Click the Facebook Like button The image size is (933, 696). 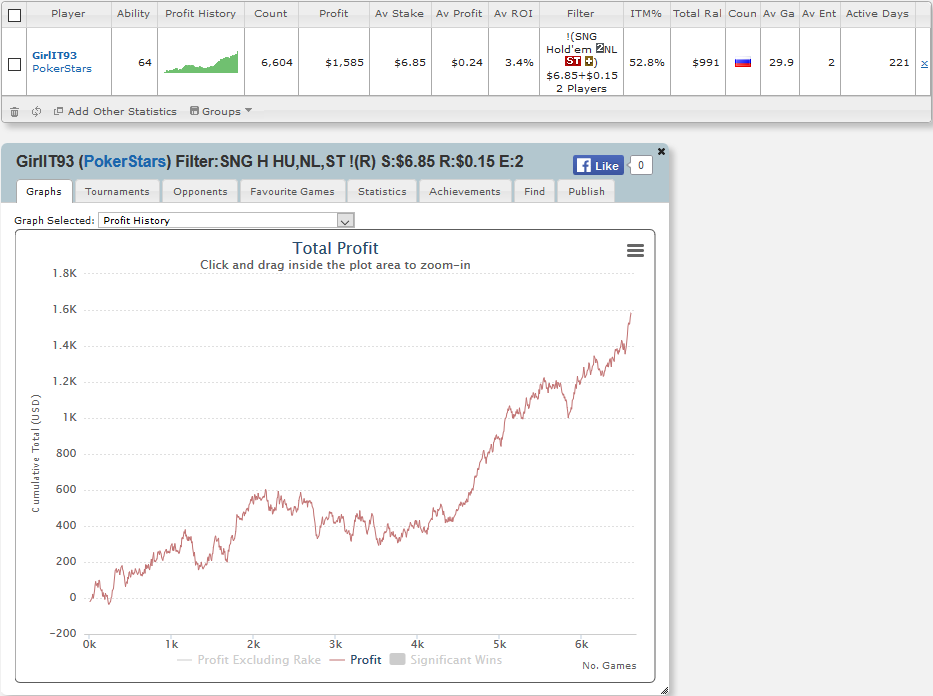coord(598,165)
